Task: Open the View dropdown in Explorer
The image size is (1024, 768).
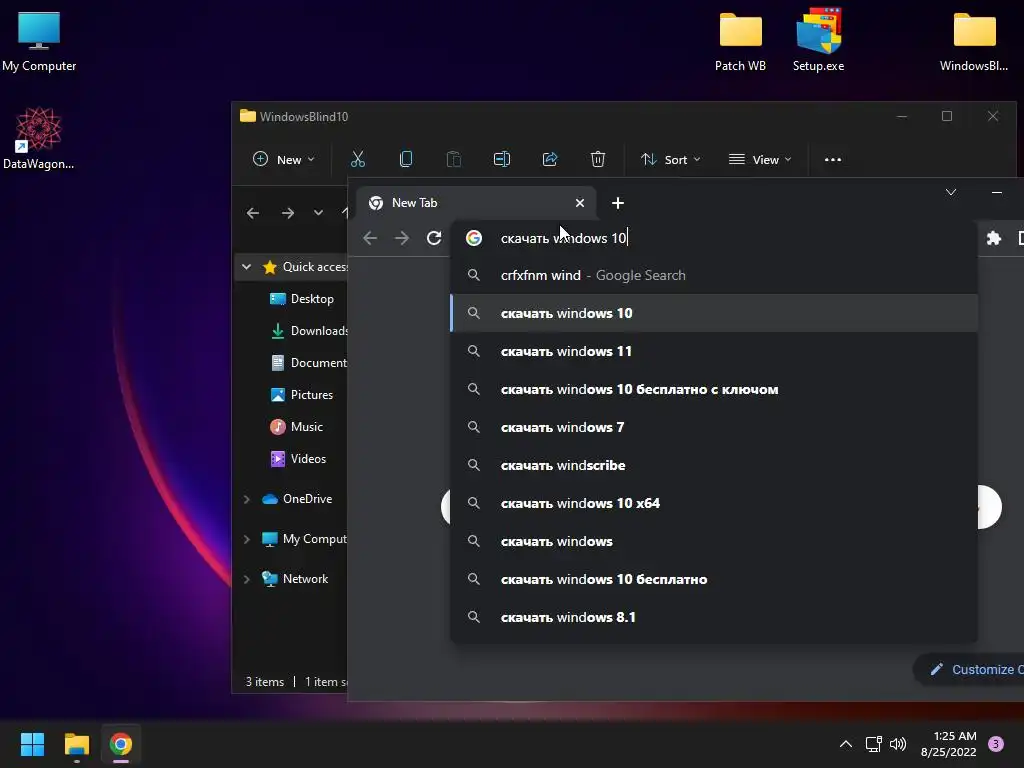Action: pos(760,159)
